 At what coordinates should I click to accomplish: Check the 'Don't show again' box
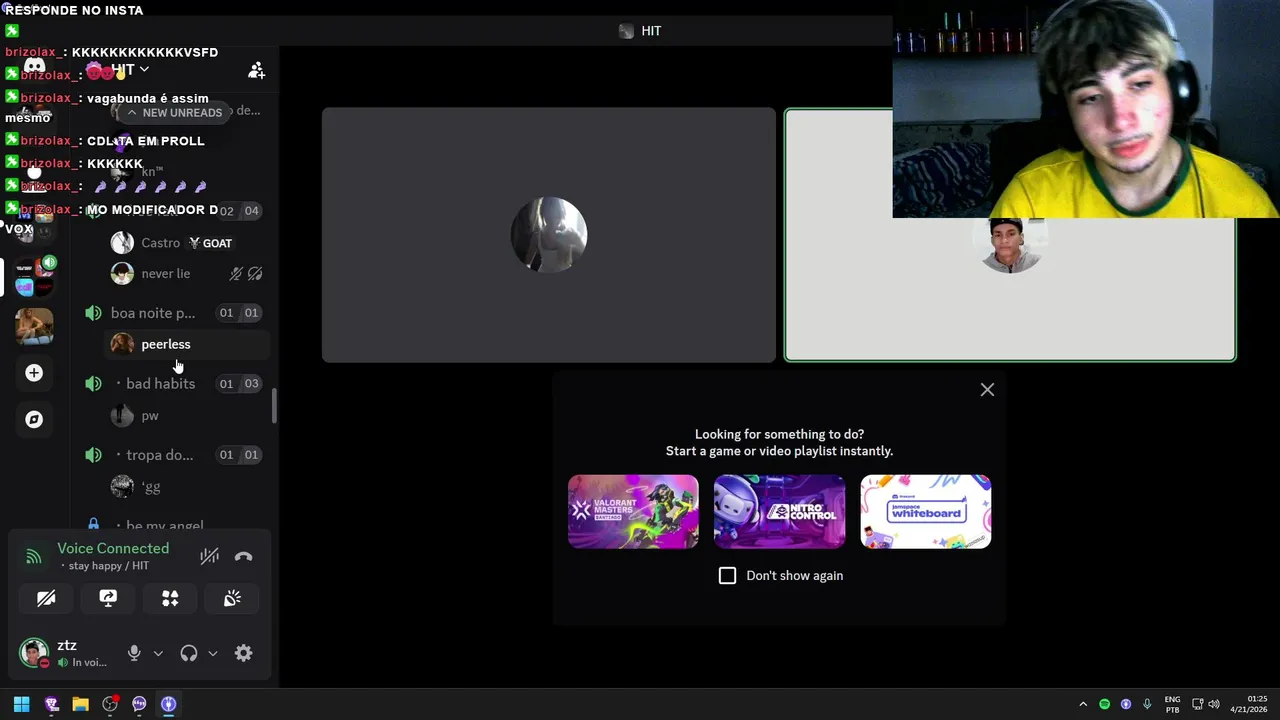pos(727,576)
